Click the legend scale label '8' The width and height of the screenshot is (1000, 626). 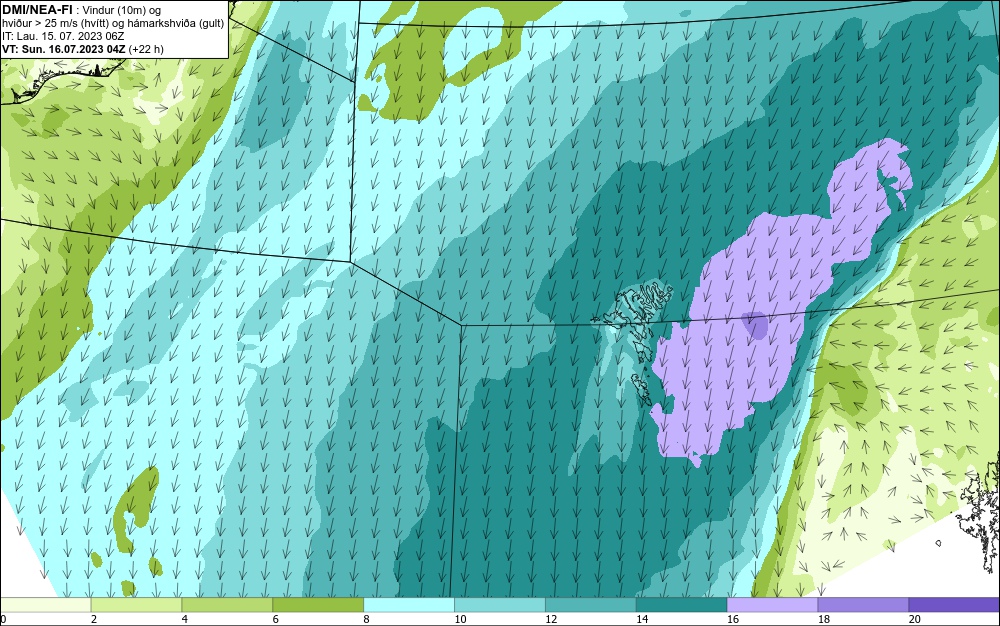tap(367, 619)
